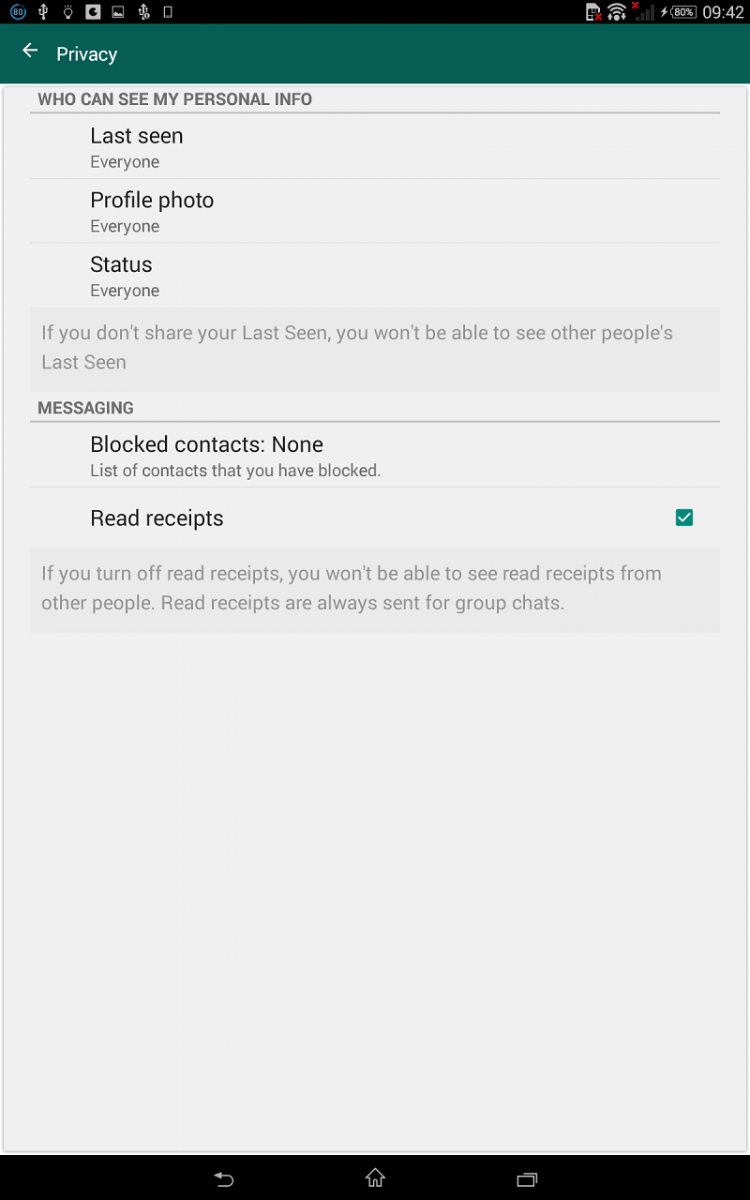Image resolution: width=750 pixels, height=1200 pixels.
Task: Tap the Wi-Fi status icon
Action: (617, 12)
